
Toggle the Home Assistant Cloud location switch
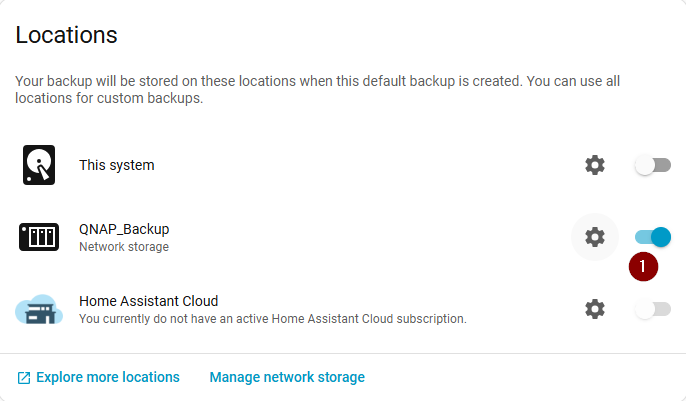(x=652, y=309)
